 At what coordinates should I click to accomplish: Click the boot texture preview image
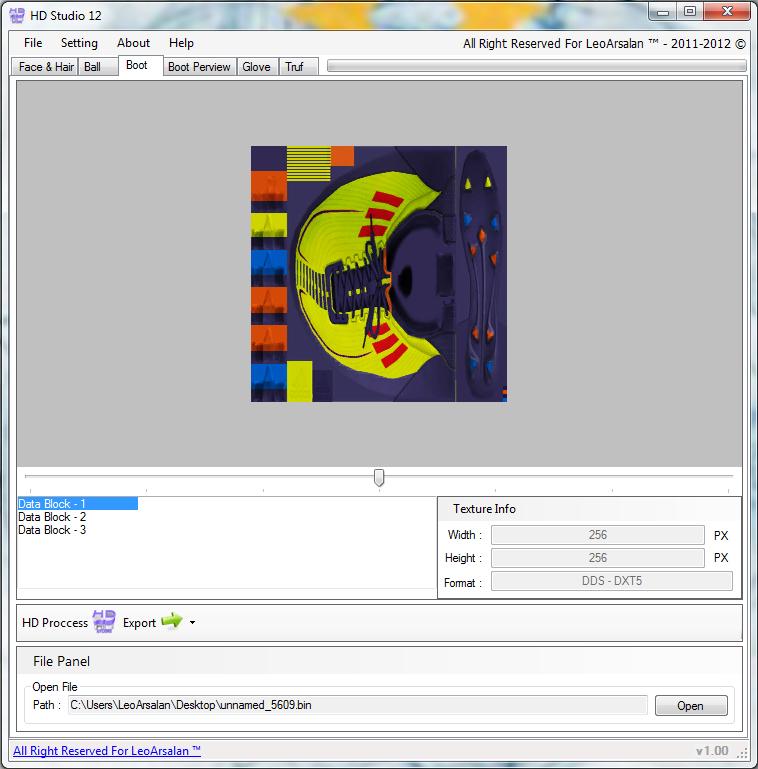(378, 274)
